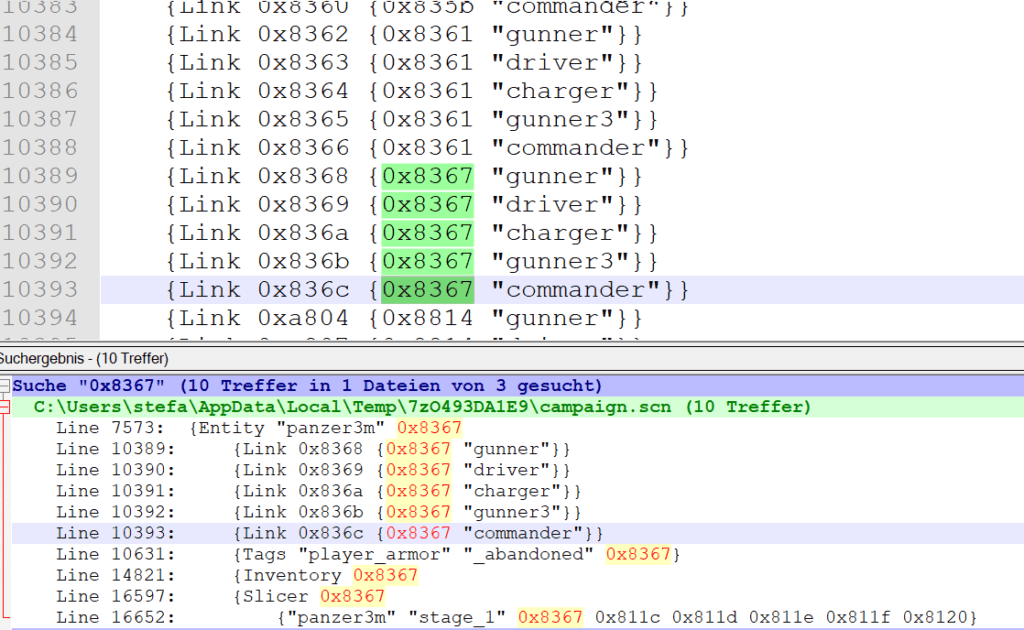Click the Suchergebnis - (10 Treffer) panel title
Viewport: 1024px width, 630px height.
pyautogui.click(x=84, y=358)
